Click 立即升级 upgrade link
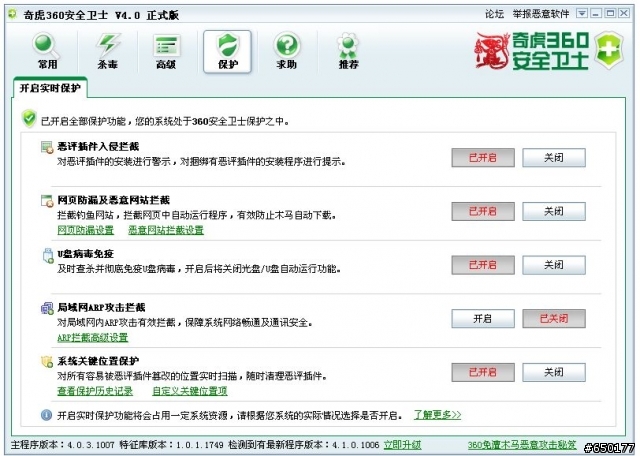640x456 pixels. (402, 445)
